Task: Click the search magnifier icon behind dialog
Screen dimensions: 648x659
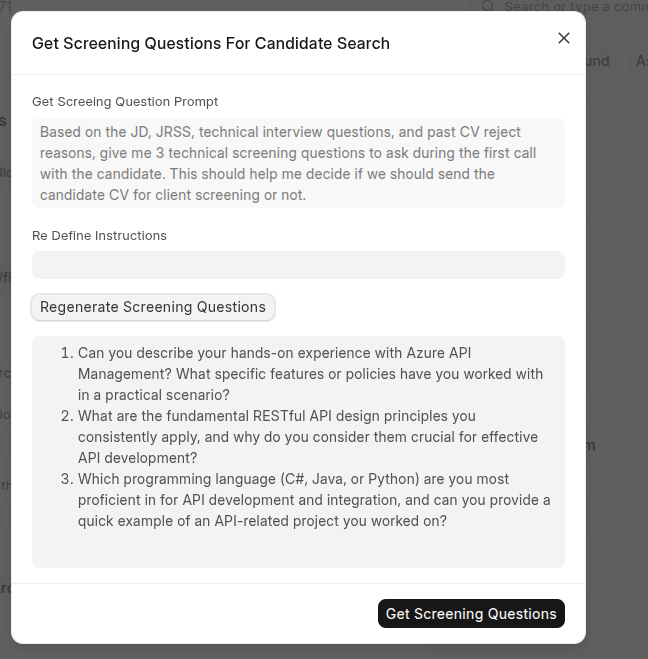Action: click(488, 6)
